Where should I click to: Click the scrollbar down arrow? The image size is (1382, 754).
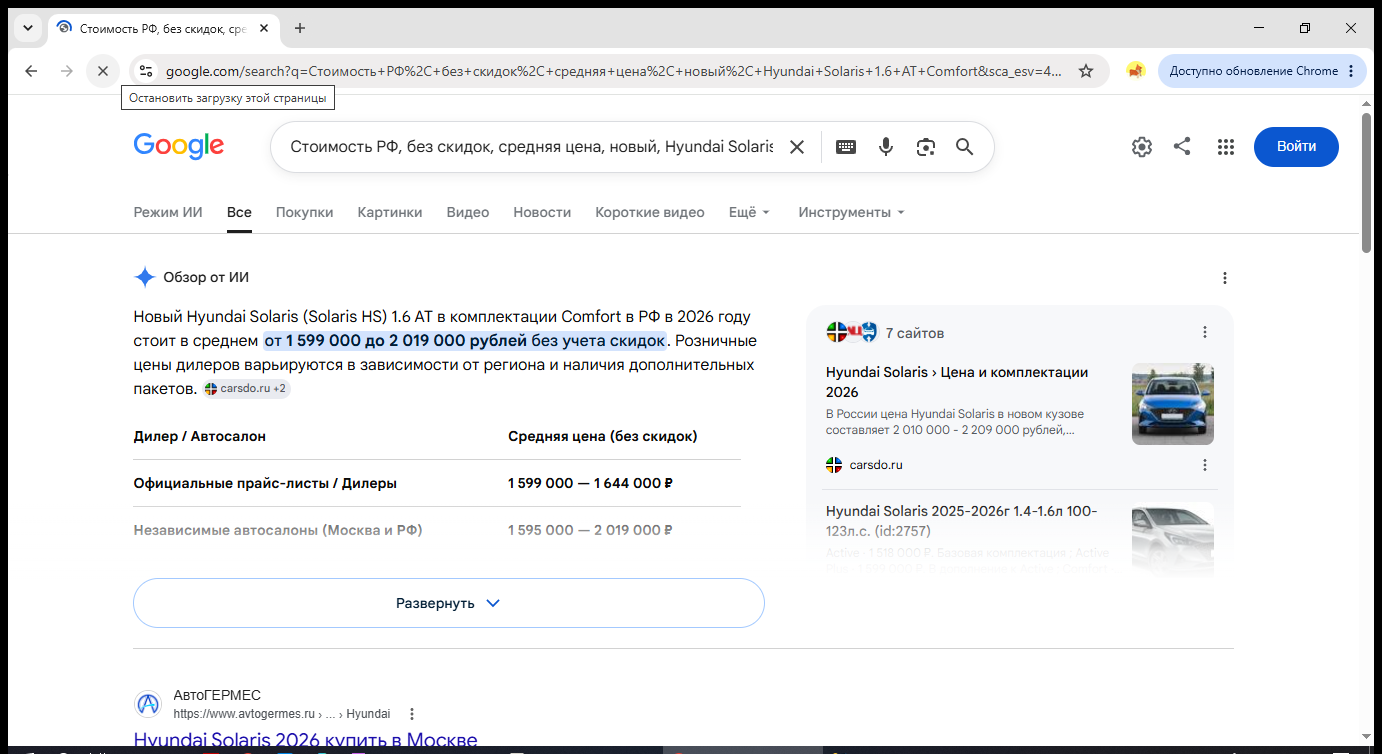[x=1367, y=737]
